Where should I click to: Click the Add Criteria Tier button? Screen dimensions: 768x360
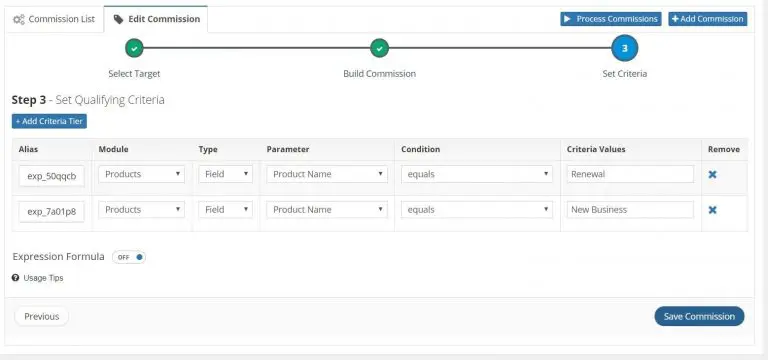49,121
